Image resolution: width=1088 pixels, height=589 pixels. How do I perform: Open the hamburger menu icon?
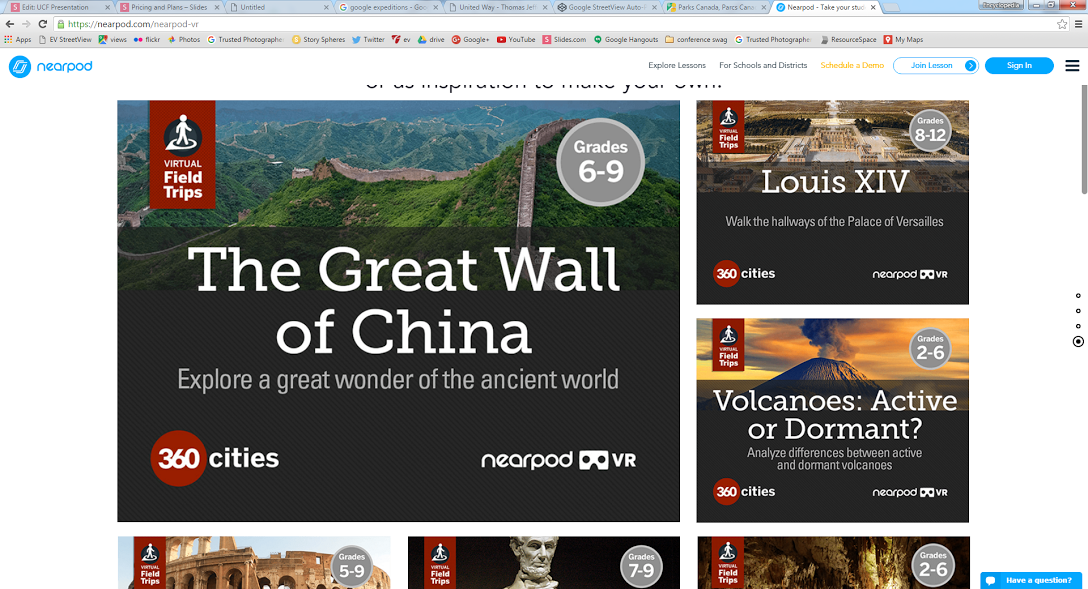(1072, 66)
